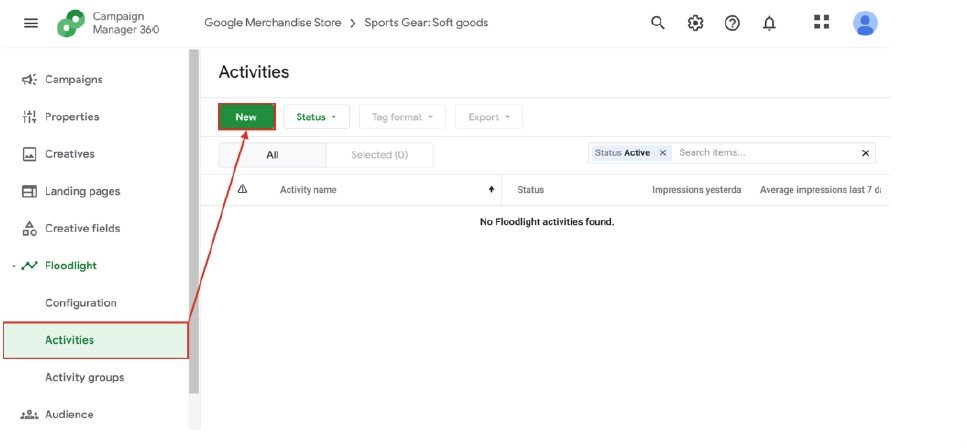Open Activity groups under Floodlight
The height and width of the screenshot is (448, 967).
(84, 377)
